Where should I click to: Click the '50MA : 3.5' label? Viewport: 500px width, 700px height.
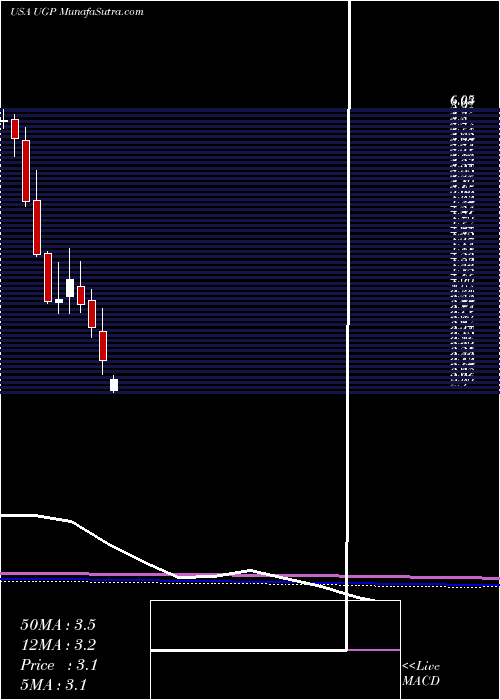click(x=58, y=625)
